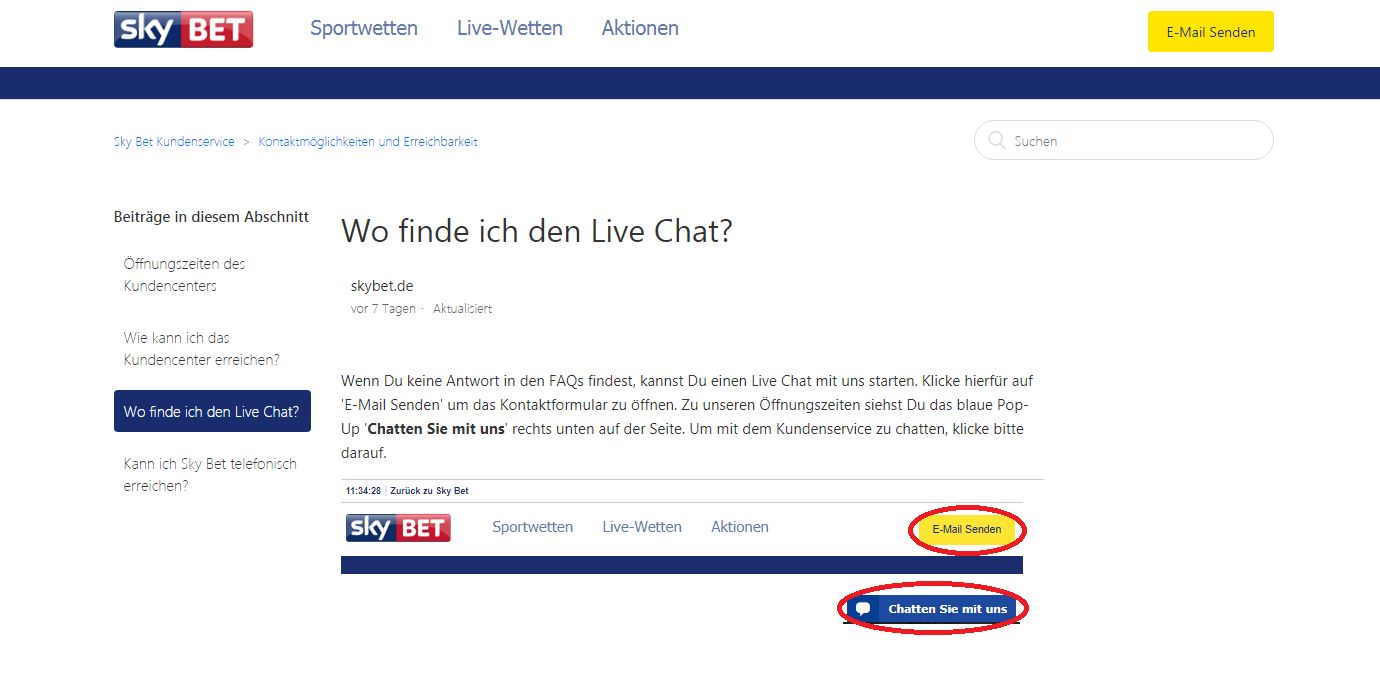Click the skybet.de author name
Screen dimensions: 1380x691
(x=382, y=286)
